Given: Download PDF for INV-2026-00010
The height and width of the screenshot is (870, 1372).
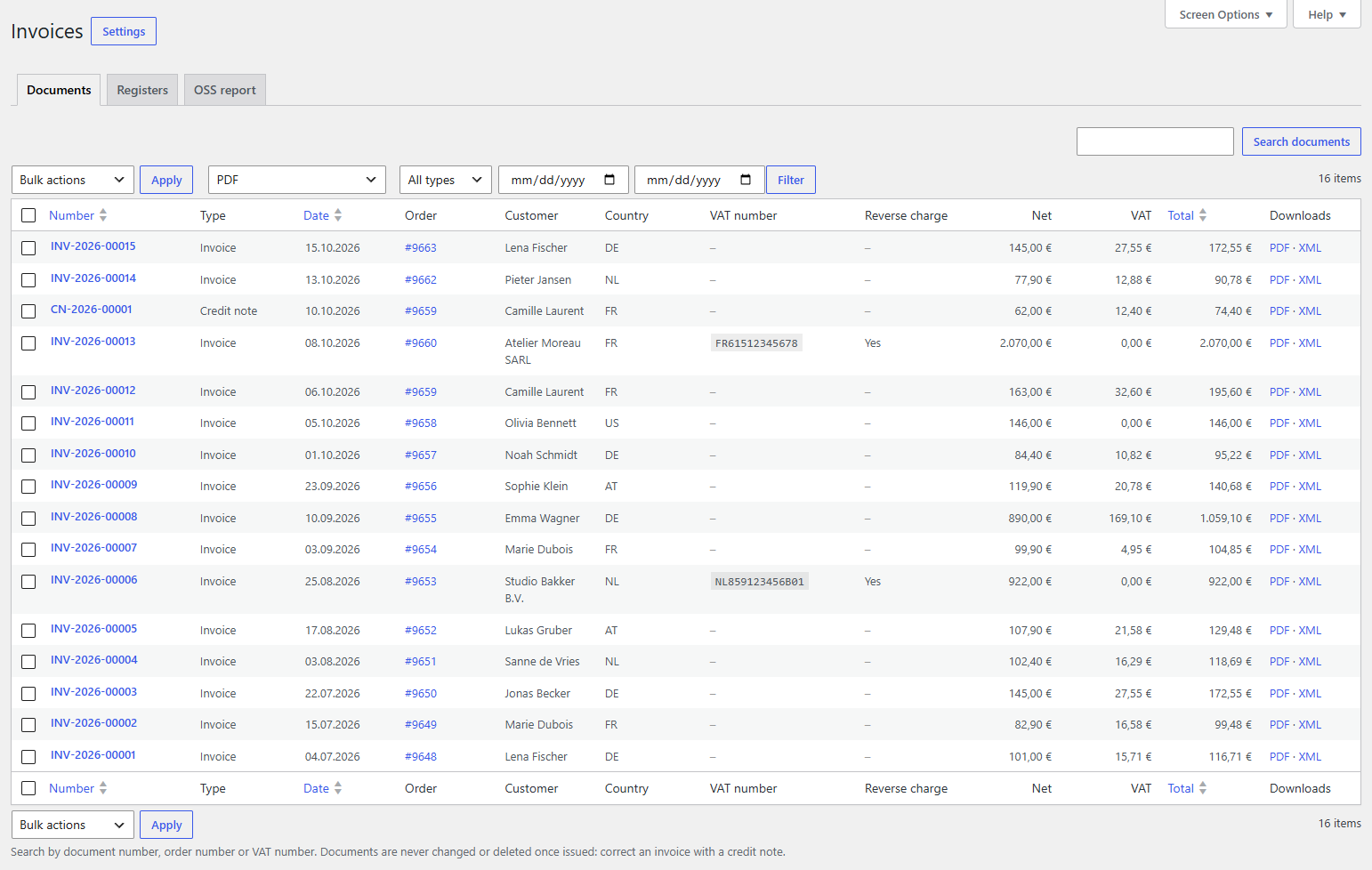Looking at the screenshot, I should coord(1279,455).
